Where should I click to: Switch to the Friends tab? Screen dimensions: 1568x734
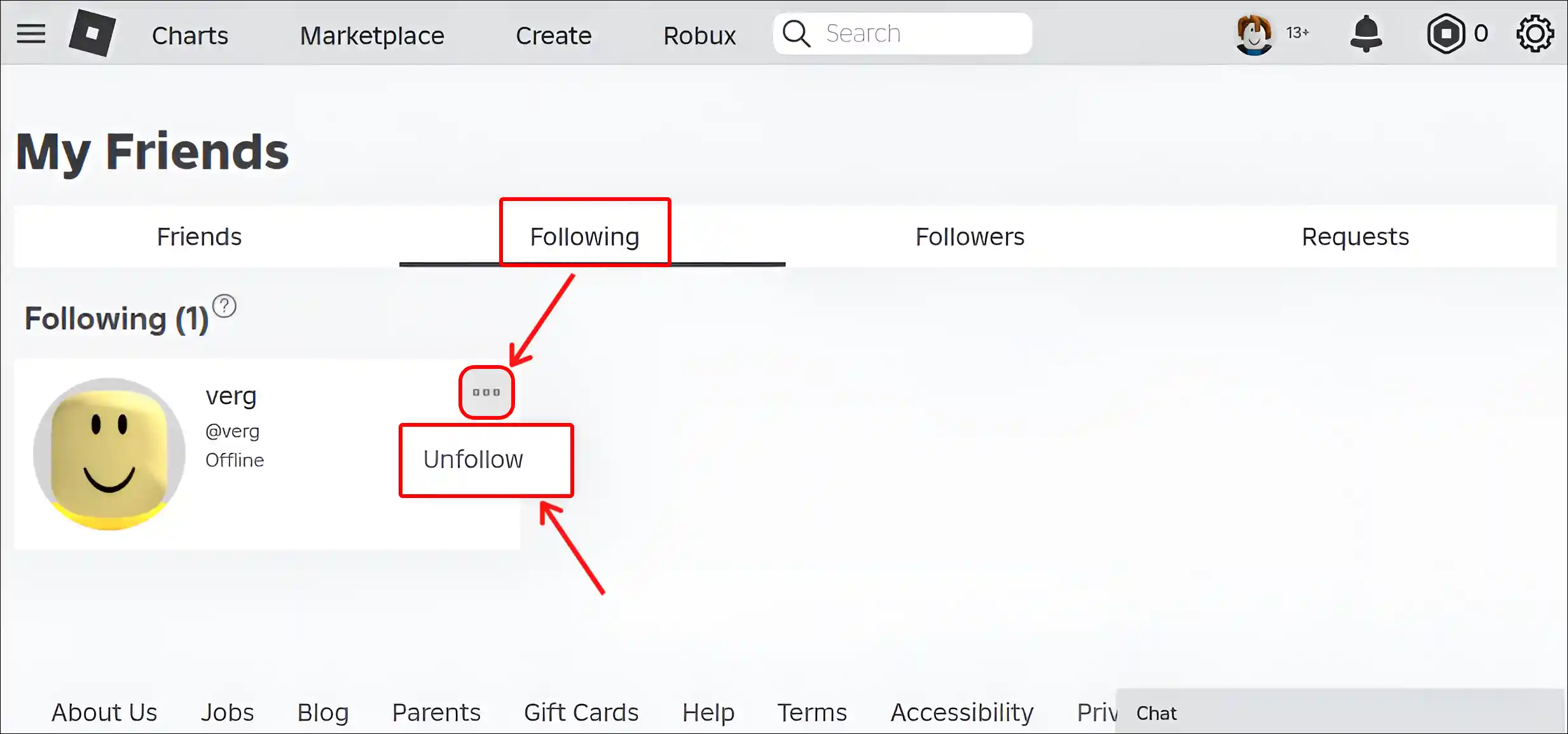199,236
